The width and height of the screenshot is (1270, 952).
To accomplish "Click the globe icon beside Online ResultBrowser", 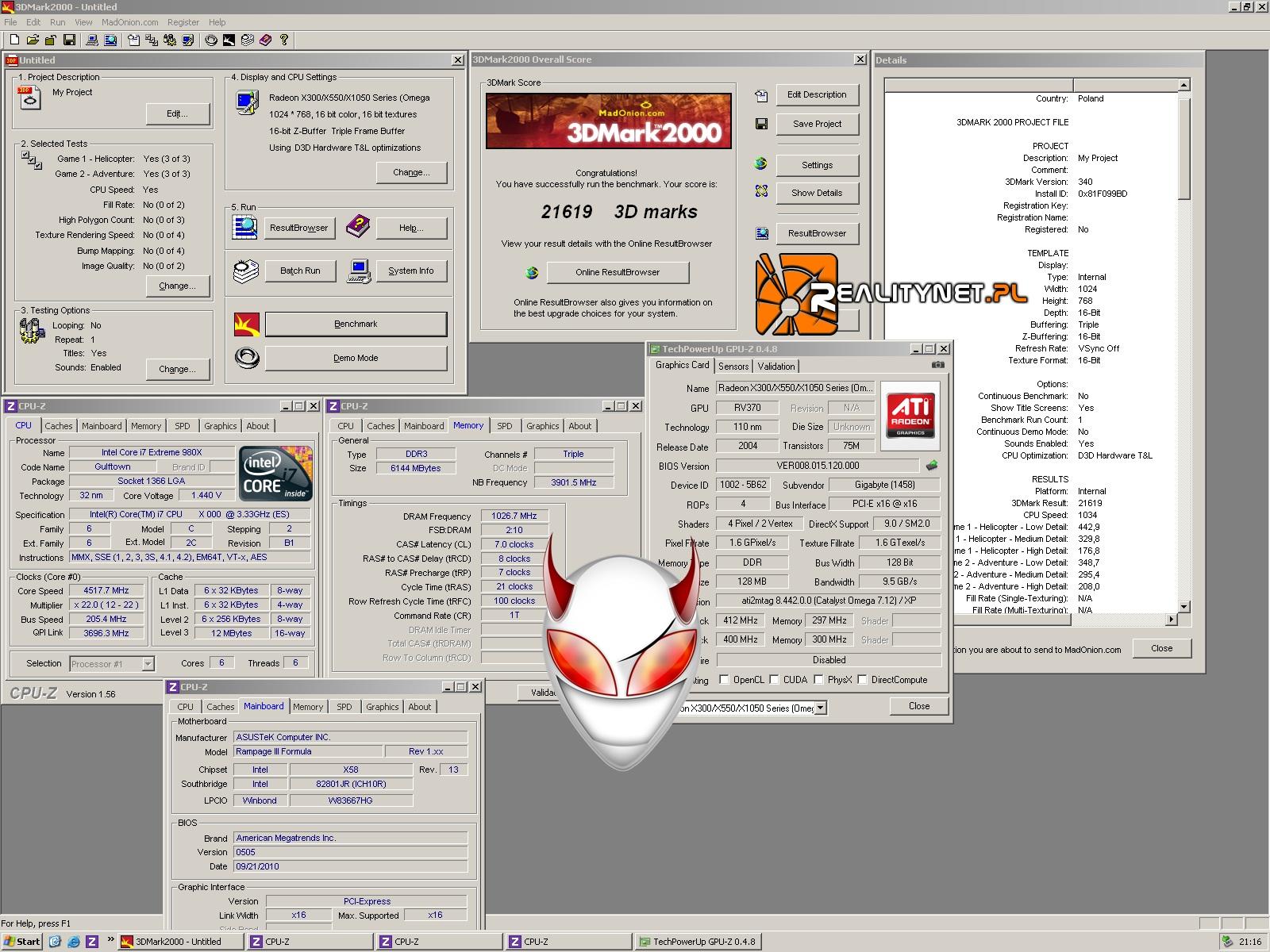I will [532, 272].
